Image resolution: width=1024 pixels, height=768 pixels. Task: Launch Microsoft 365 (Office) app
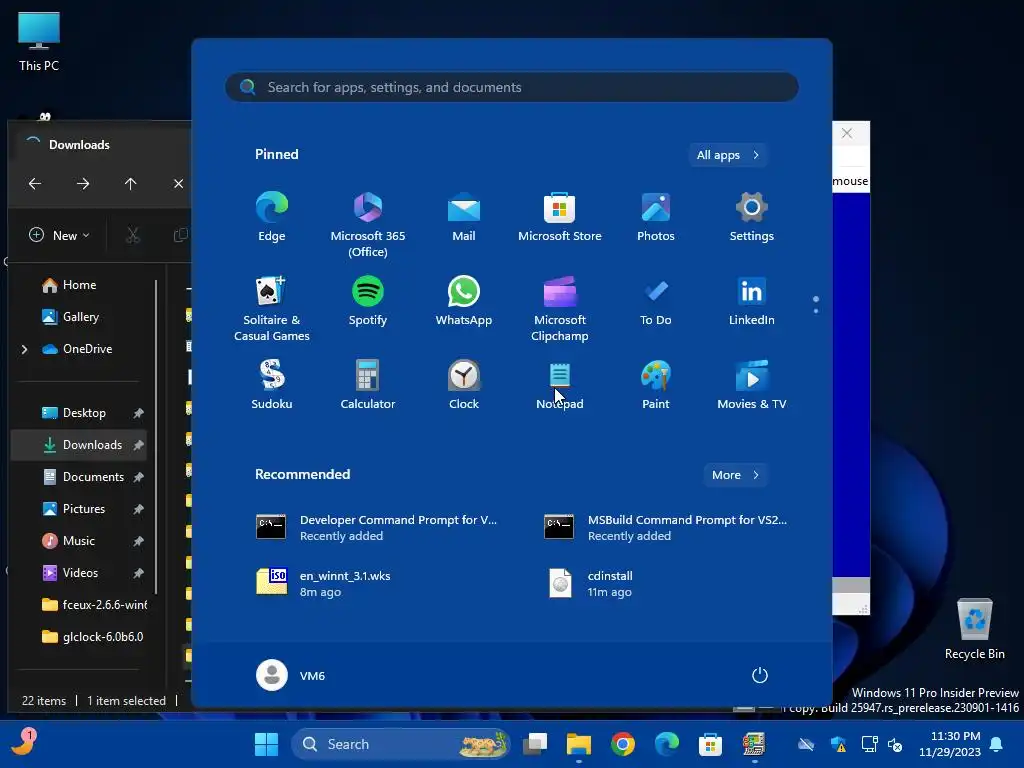tap(368, 225)
